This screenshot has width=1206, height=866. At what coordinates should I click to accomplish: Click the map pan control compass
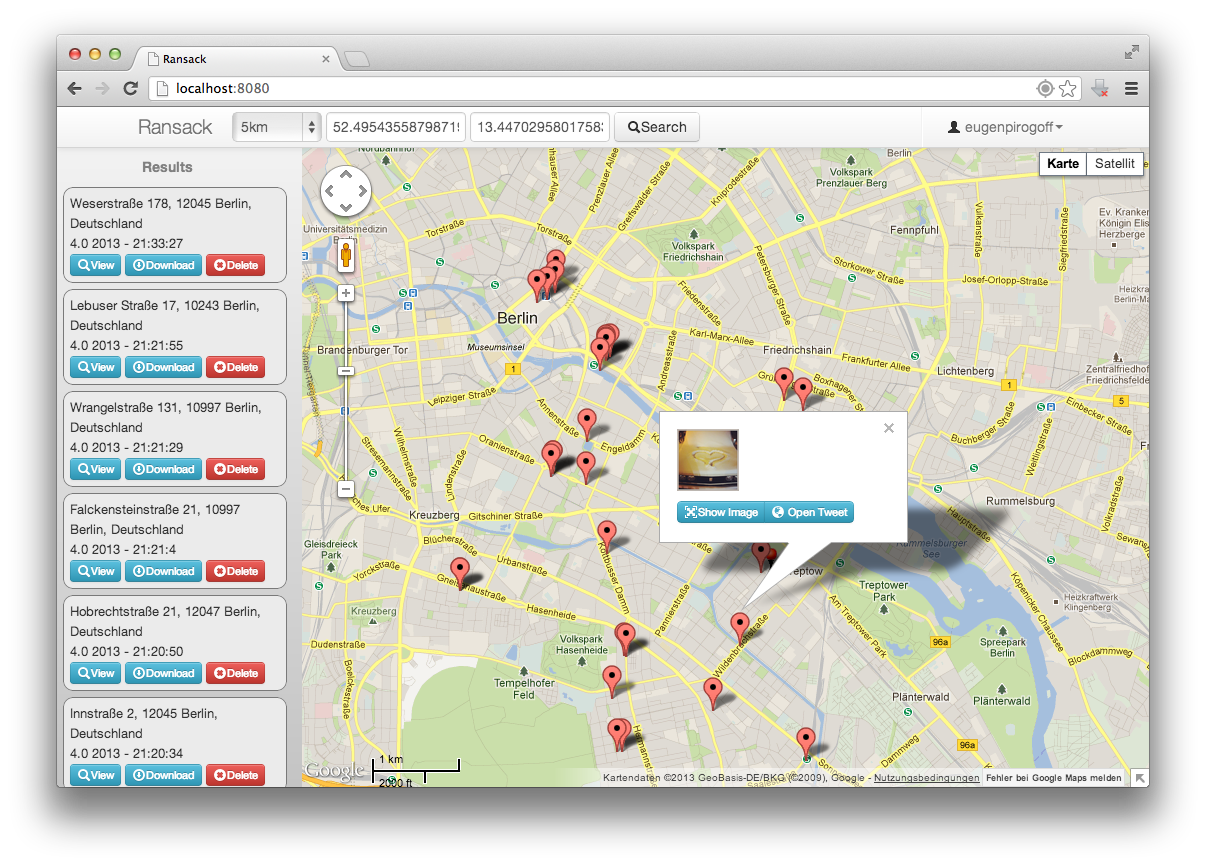346,191
